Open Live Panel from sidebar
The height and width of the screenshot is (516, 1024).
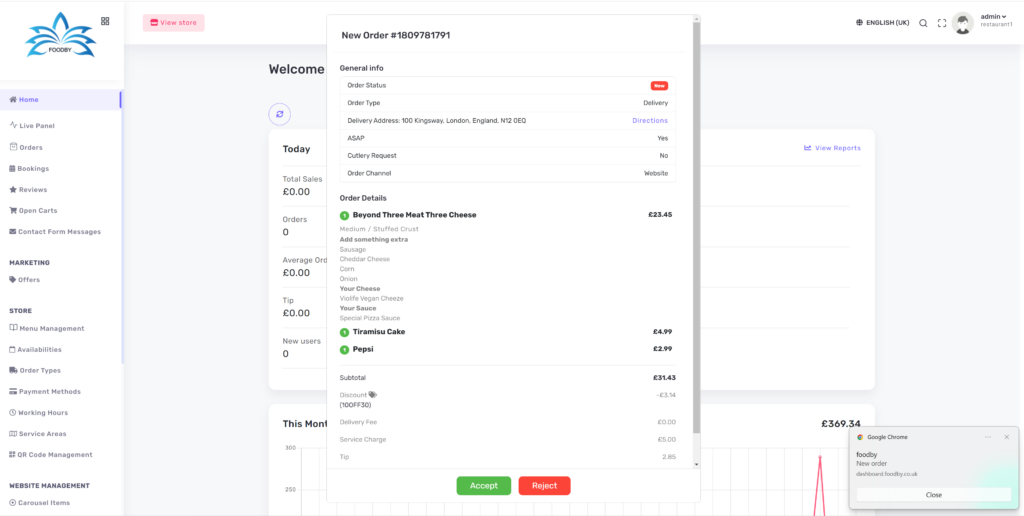pyautogui.click(x=37, y=126)
